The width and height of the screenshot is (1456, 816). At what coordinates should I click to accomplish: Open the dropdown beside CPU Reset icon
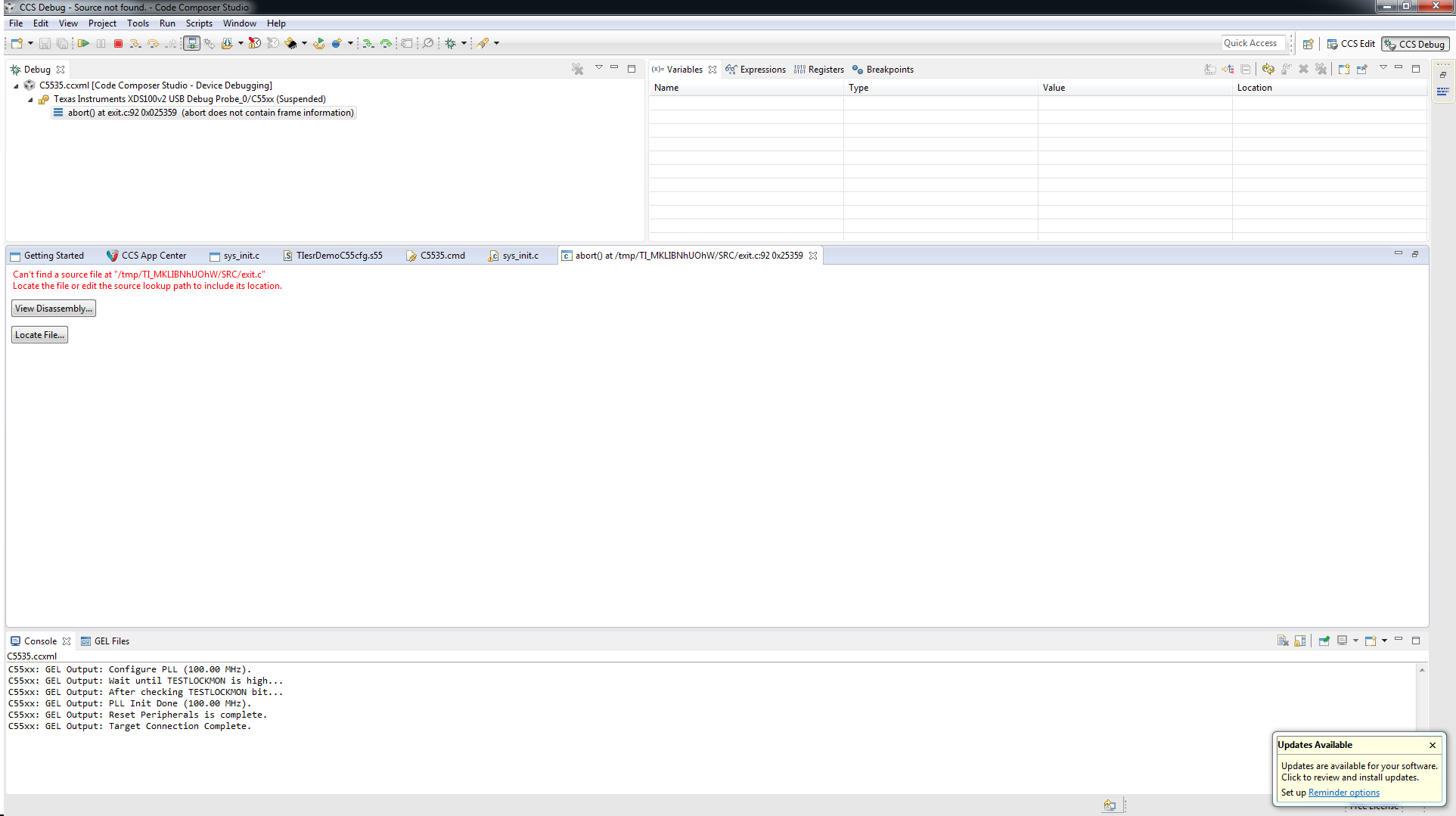coord(304,44)
